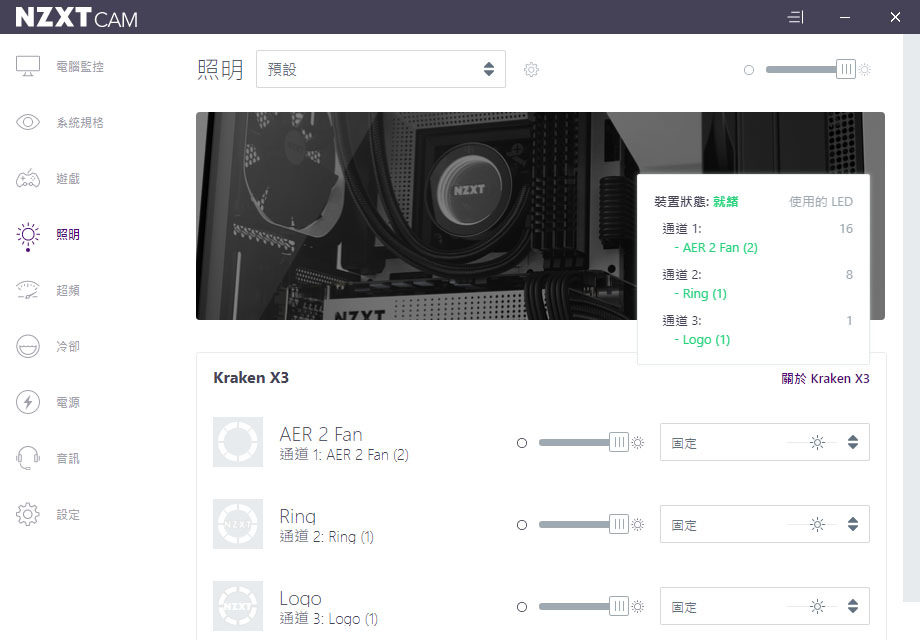Open 電腦監控 menu item text

coord(80,66)
